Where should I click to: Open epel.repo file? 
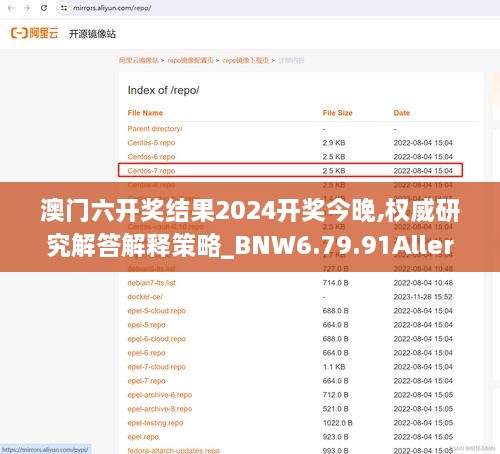(143, 437)
